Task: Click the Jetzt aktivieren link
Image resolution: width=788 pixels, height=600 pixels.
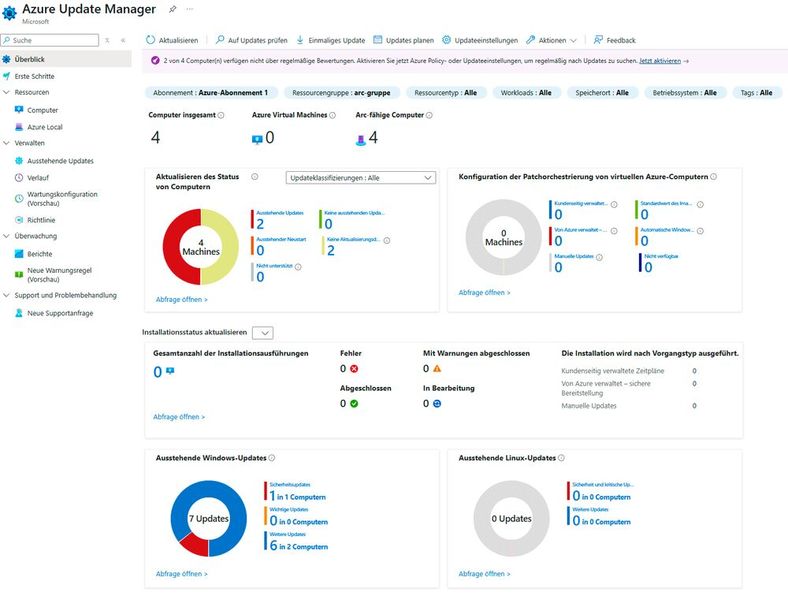Action: click(x=660, y=61)
